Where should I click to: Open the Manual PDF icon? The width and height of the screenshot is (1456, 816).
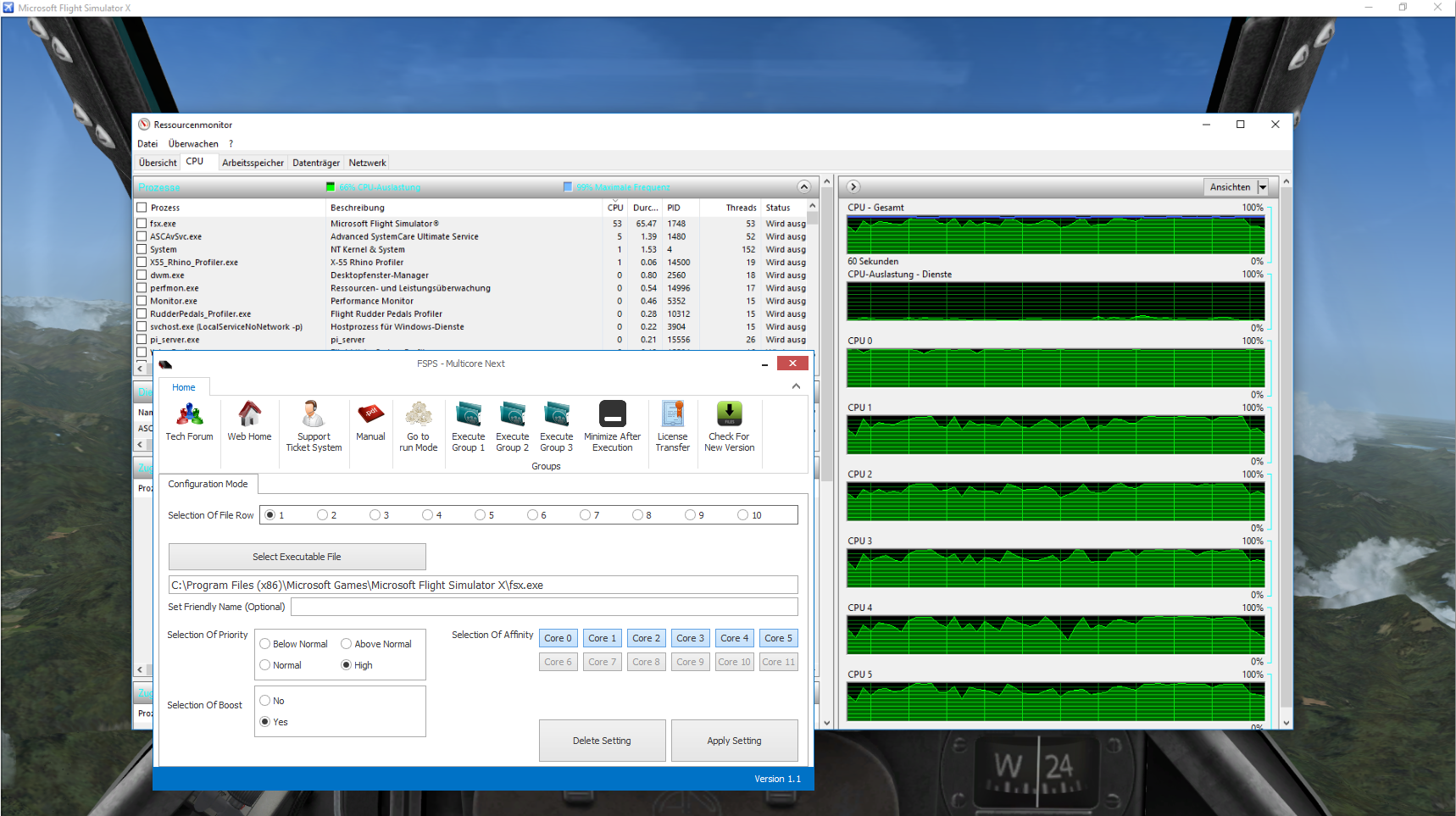pos(370,414)
